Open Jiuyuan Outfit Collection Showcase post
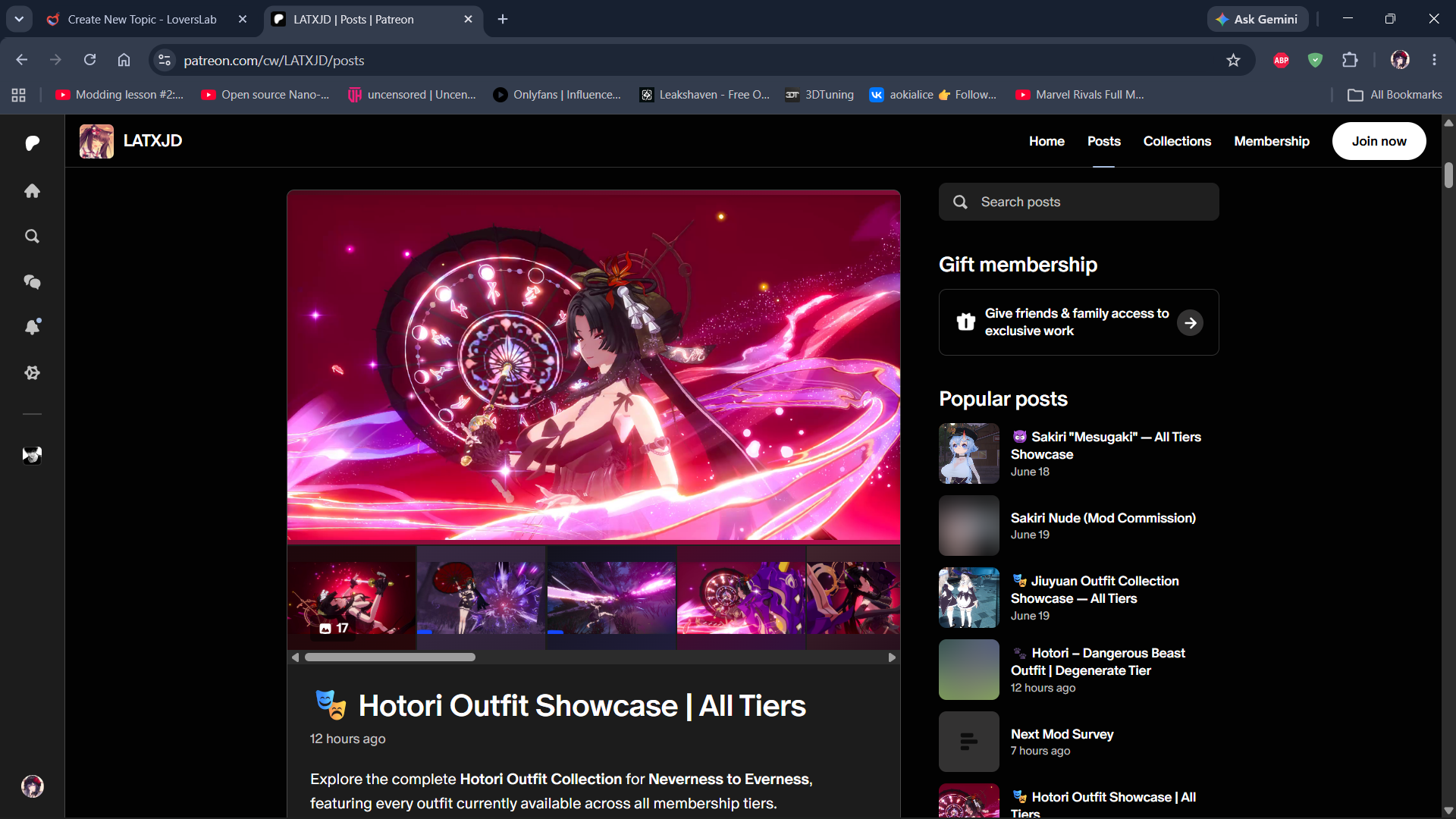 pyautogui.click(x=1094, y=589)
